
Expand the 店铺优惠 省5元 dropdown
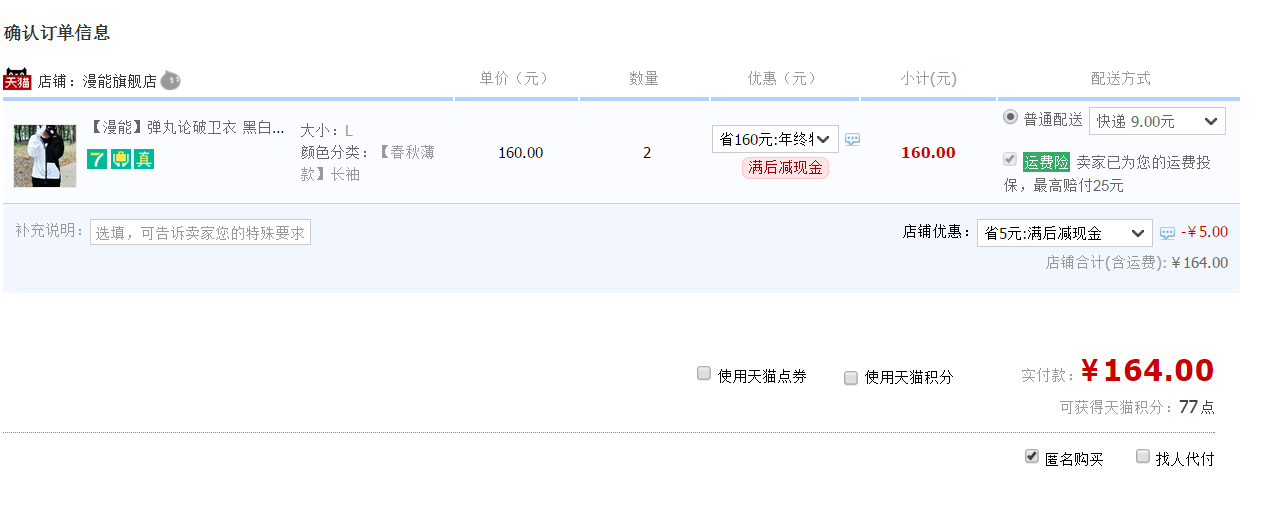tap(1064, 233)
